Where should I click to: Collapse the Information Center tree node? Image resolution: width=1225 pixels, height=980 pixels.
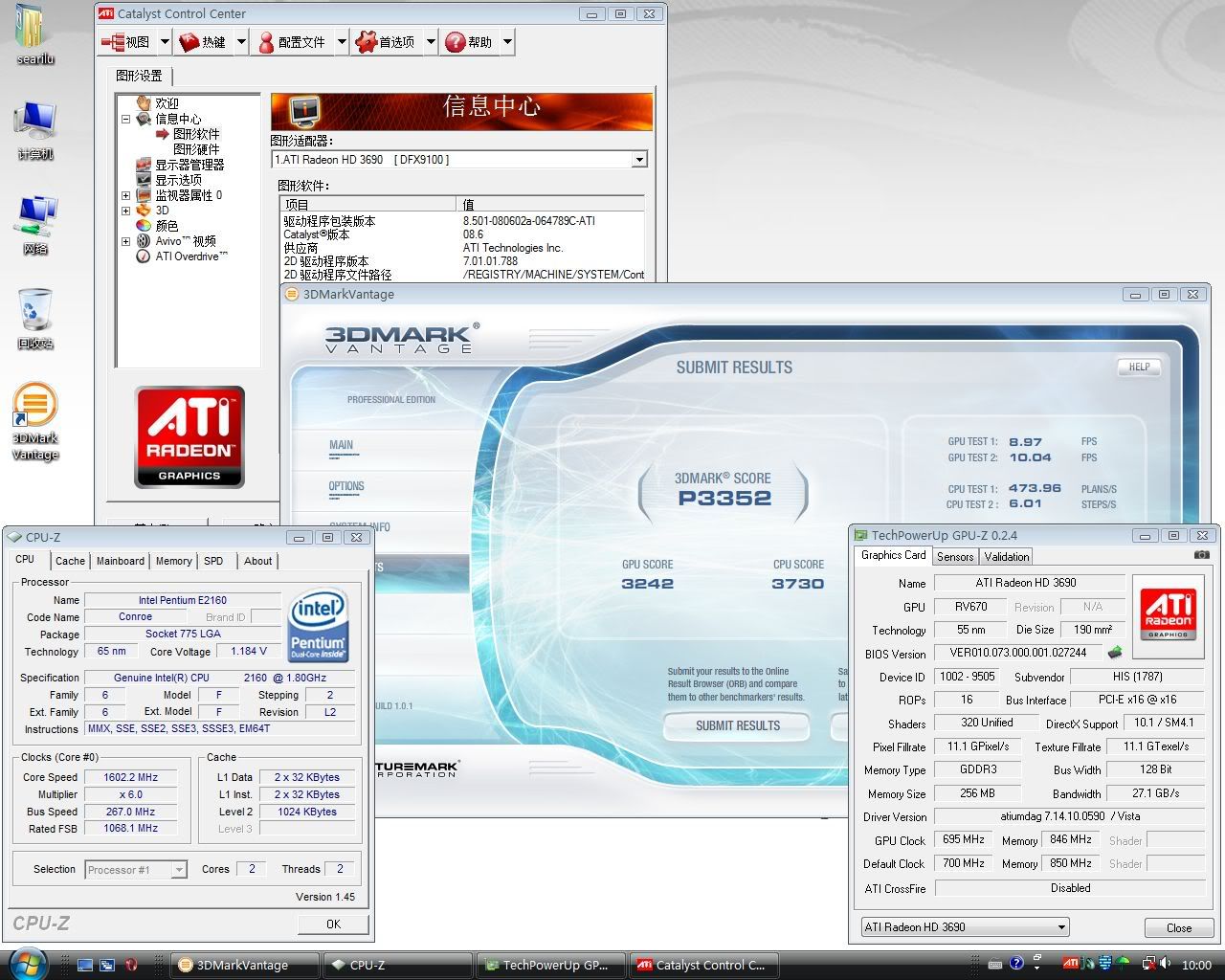coord(125,119)
